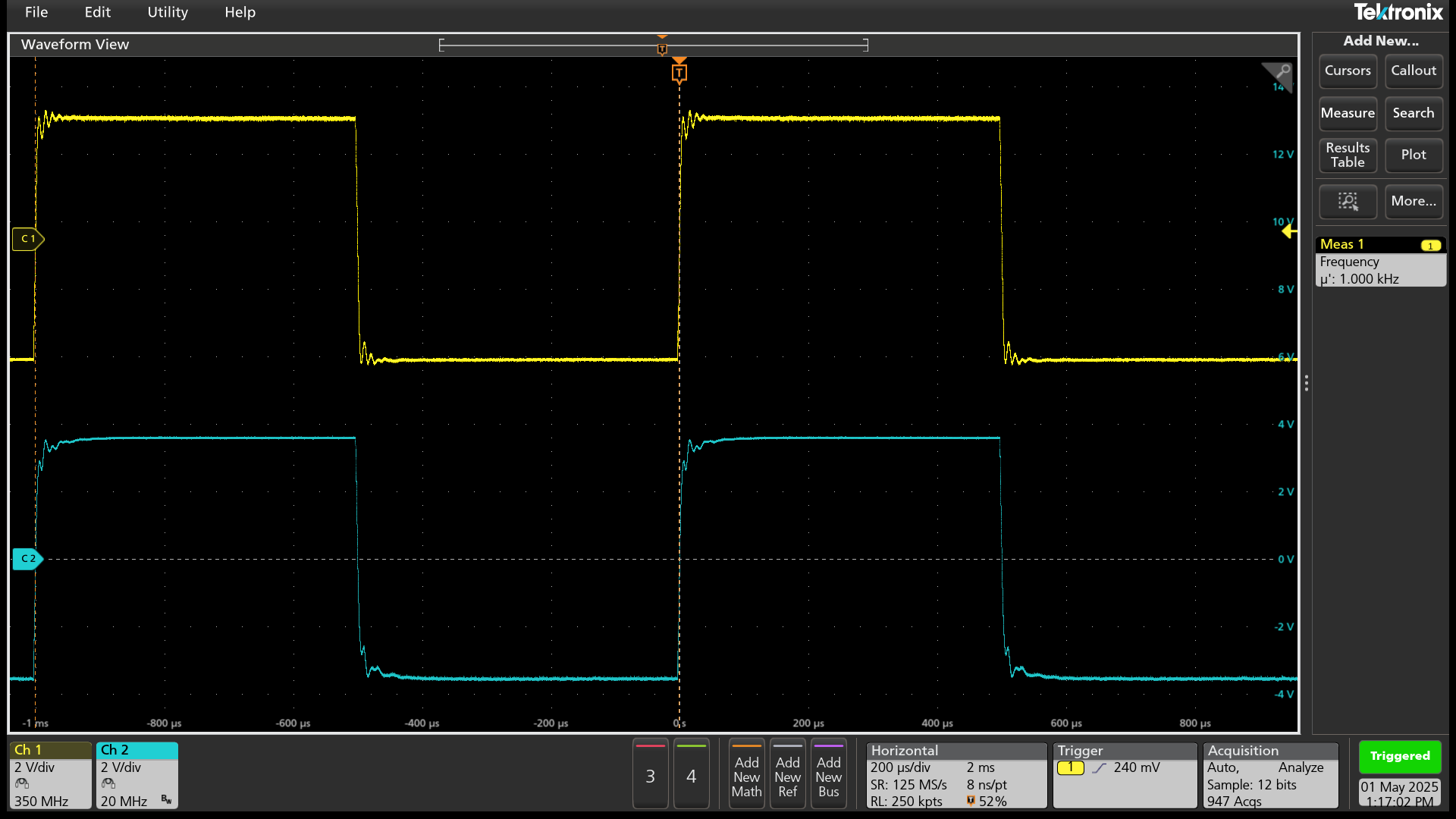Toggle channel 4 on

pos(691,775)
